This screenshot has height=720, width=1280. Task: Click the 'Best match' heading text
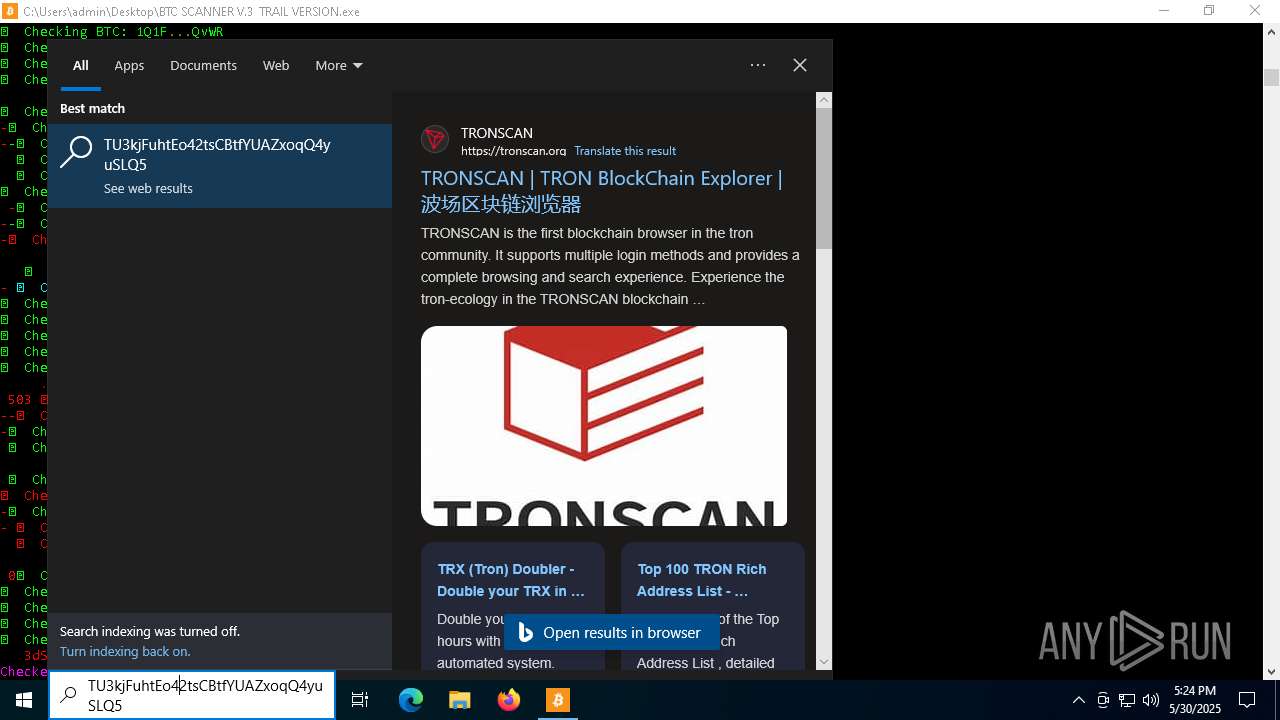92,108
